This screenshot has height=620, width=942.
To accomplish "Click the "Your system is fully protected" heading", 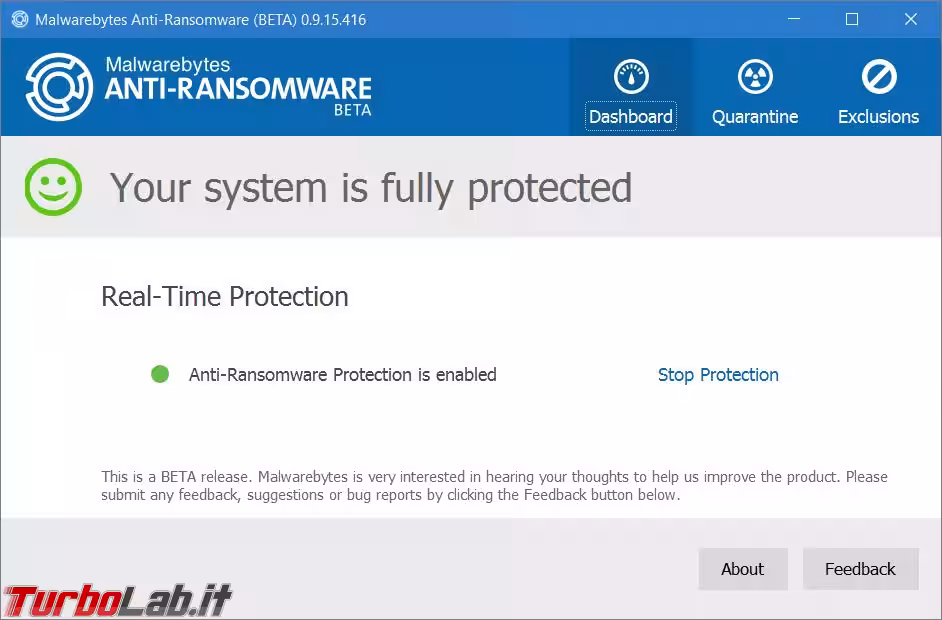I will [x=370, y=188].
